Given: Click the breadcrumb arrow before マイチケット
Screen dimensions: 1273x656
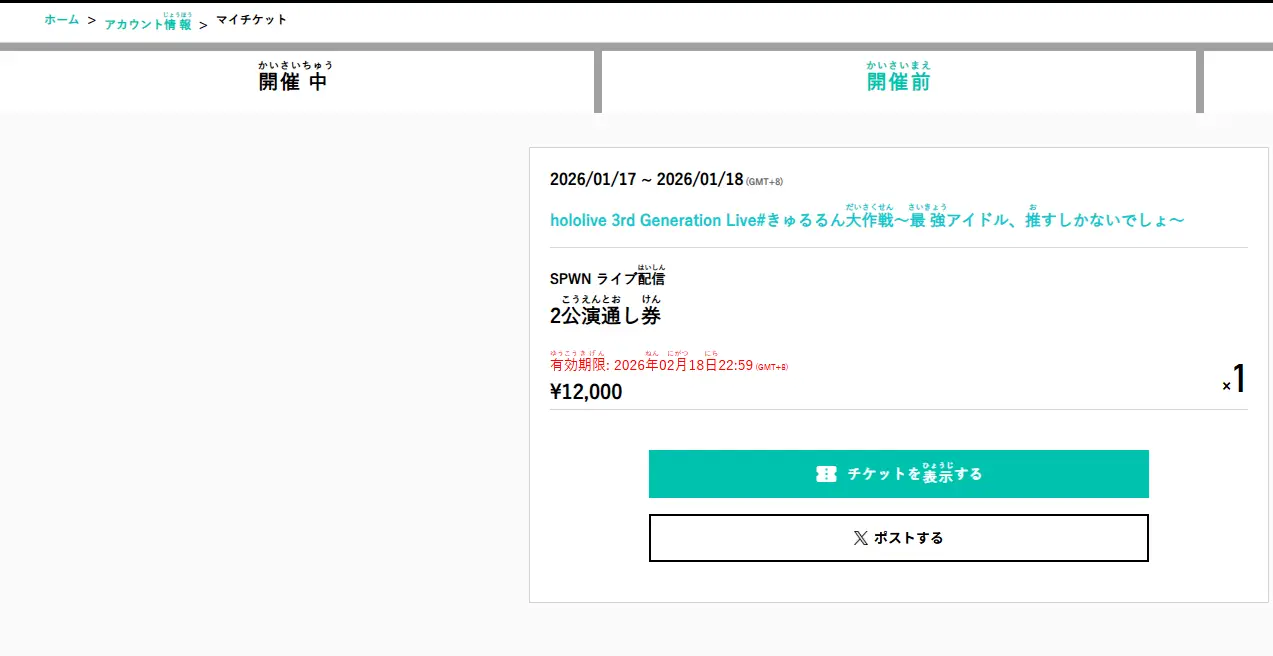Looking at the screenshot, I should (x=203, y=24).
